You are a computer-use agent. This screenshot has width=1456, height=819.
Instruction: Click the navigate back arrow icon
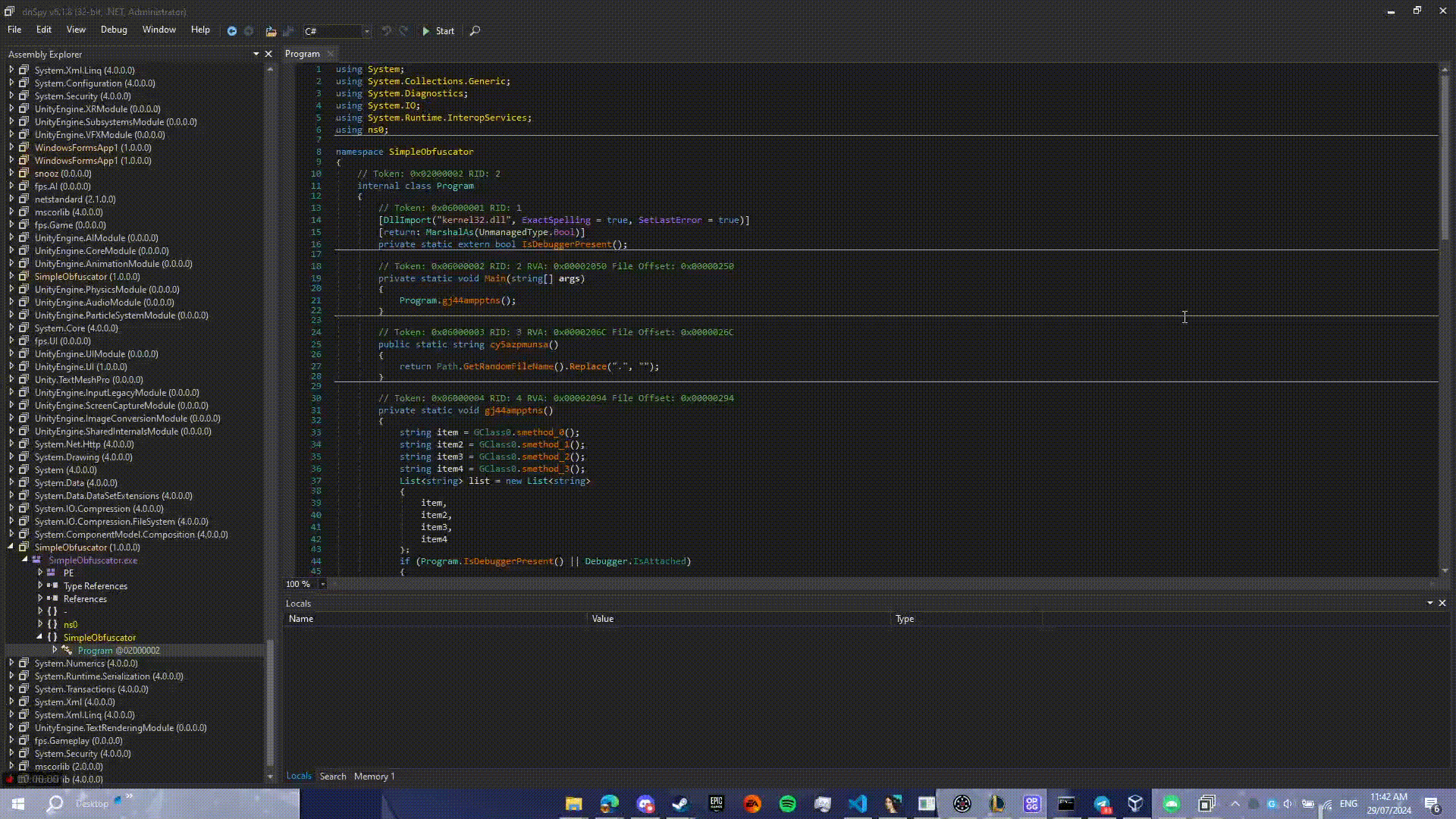point(231,31)
